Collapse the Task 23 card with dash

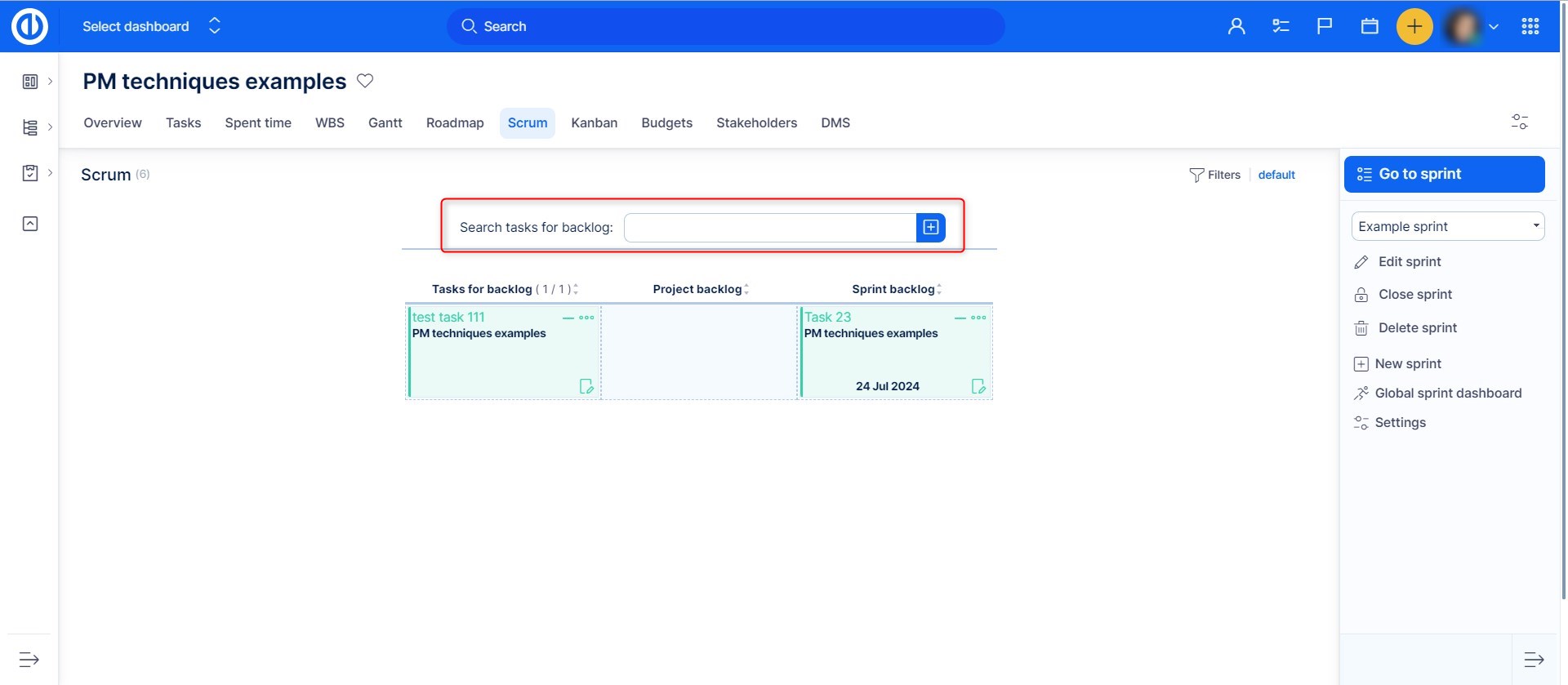960,318
